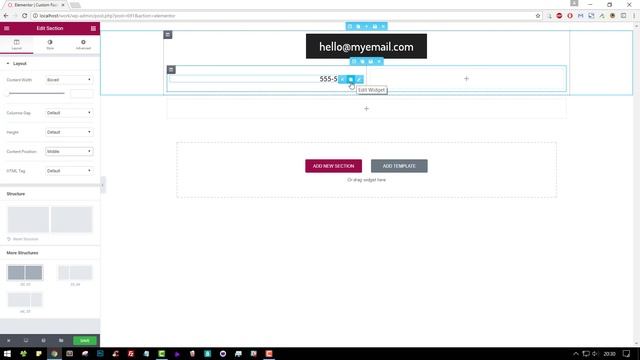Click the middle icon in the 555 widget toolbar
Screen dimensions: 640x360
(351, 79)
